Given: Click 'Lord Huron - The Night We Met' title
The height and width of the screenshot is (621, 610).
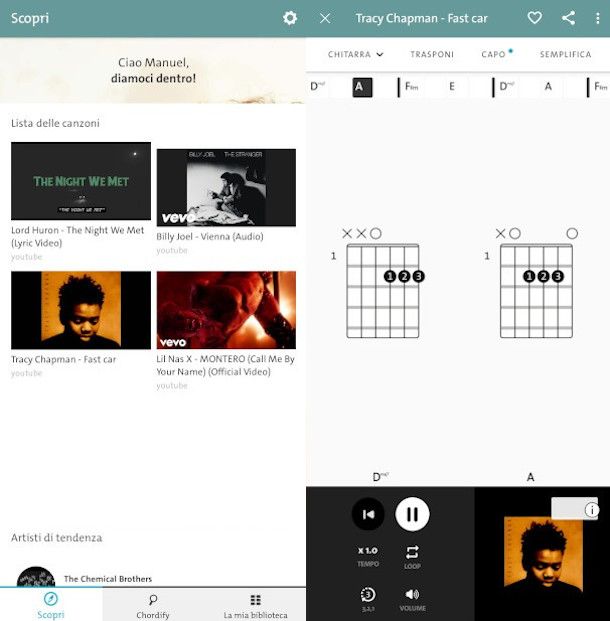Looking at the screenshot, I should tap(78, 236).
